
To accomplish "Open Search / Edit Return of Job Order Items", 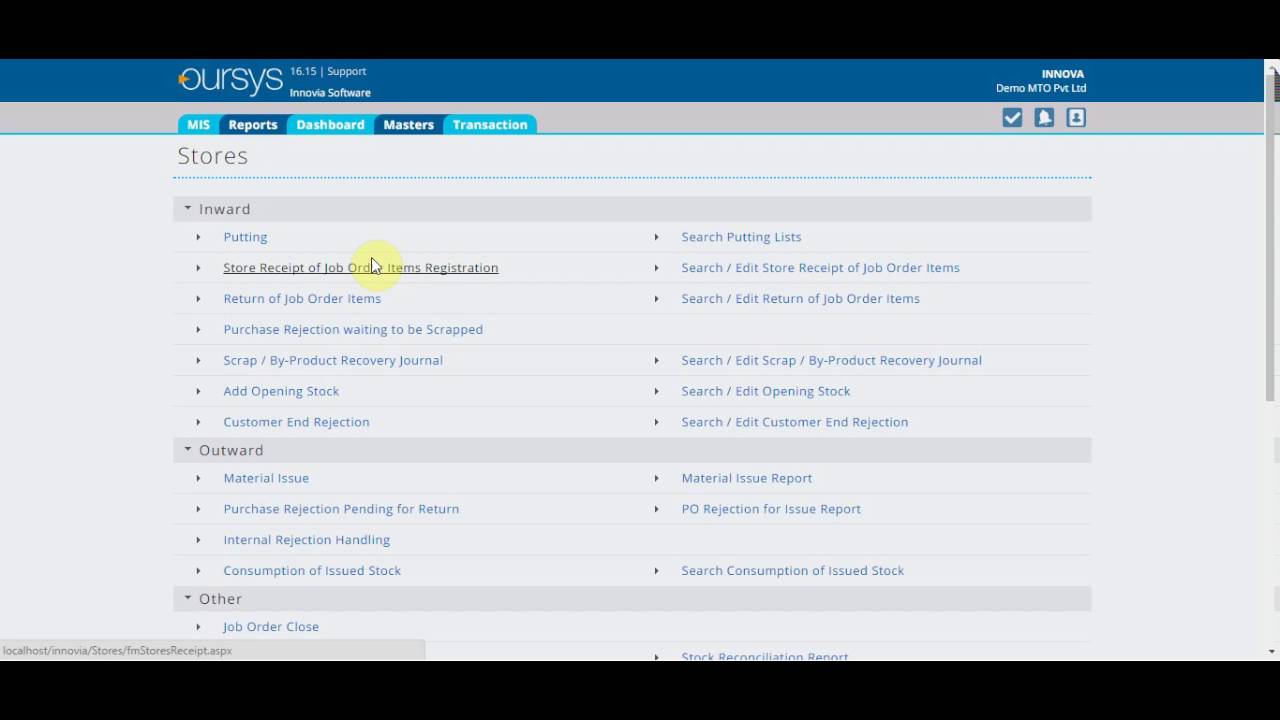I will [800, 298].
